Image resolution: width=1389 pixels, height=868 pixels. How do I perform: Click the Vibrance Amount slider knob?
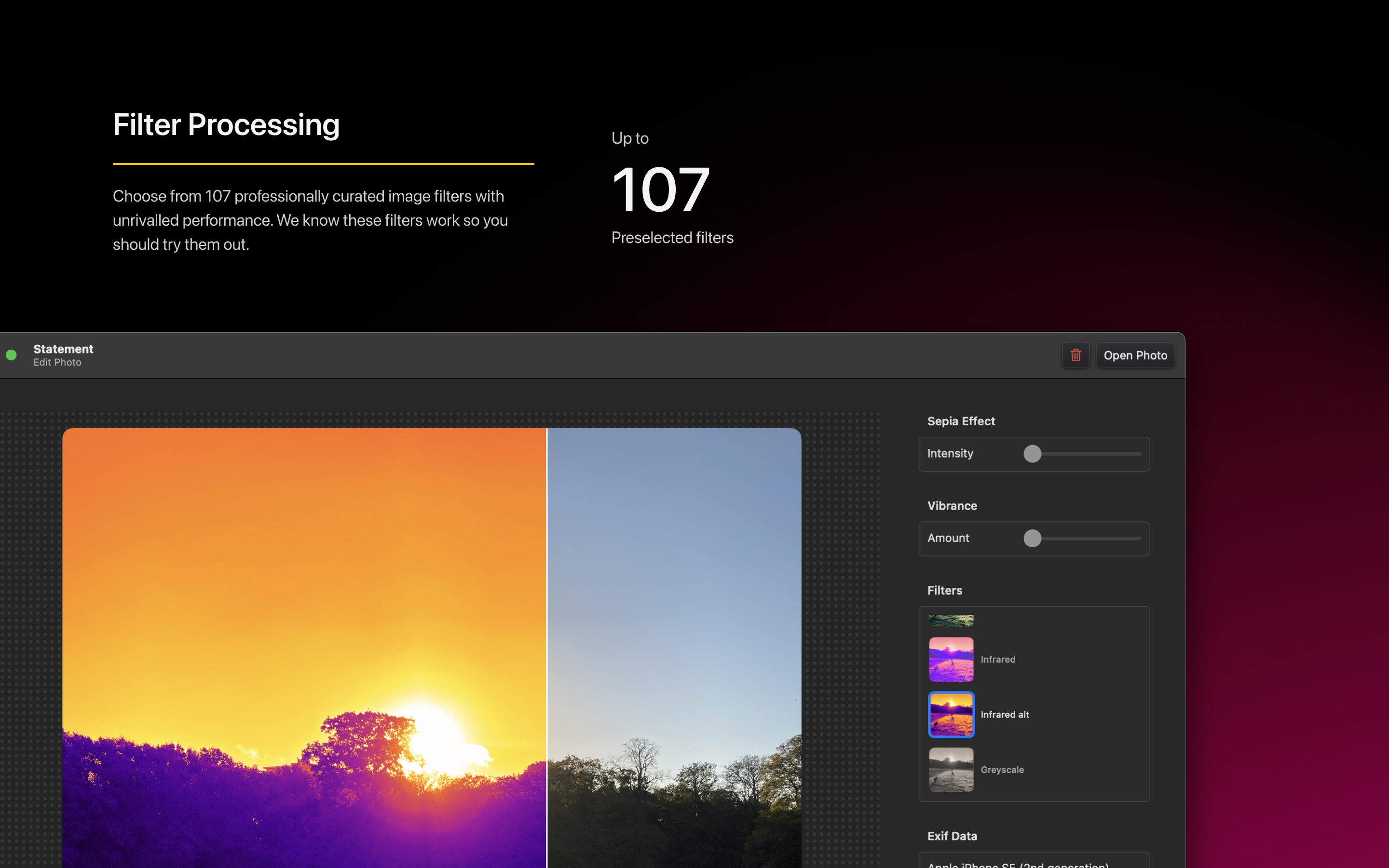(1032, 539)
